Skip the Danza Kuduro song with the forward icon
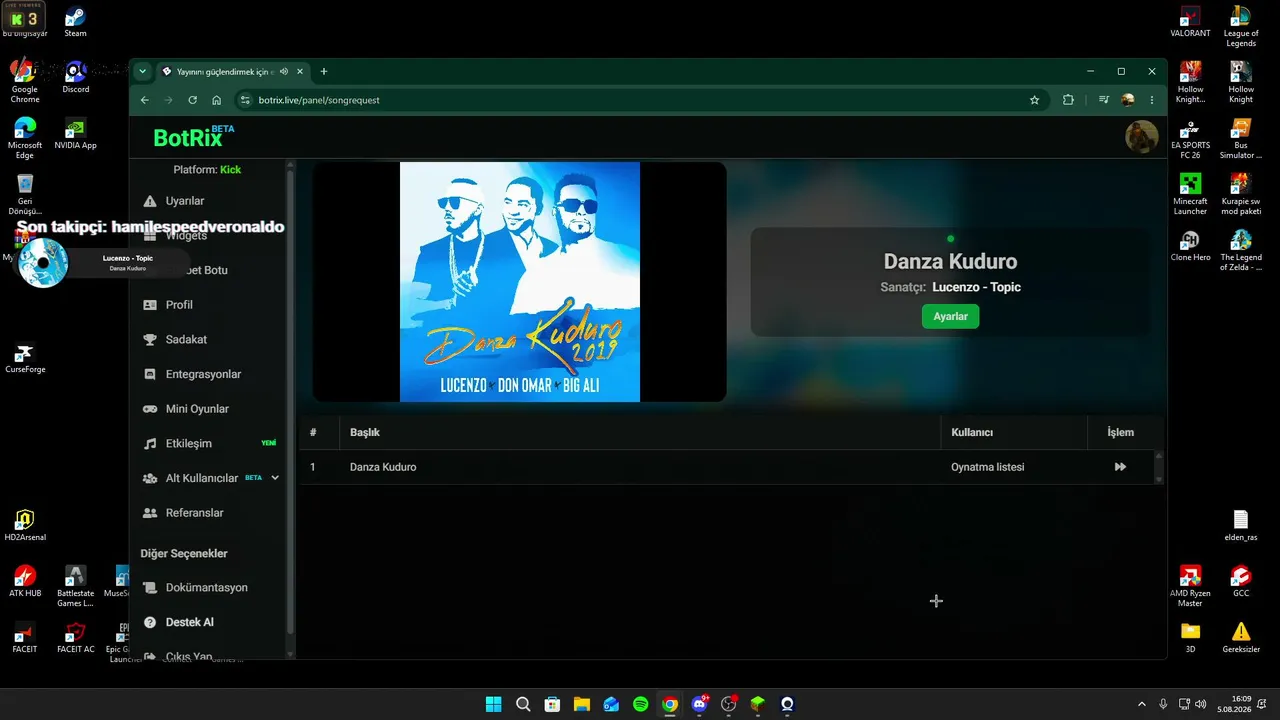The height and width of the screenshot is (720, 1280). click(1120, 467)
